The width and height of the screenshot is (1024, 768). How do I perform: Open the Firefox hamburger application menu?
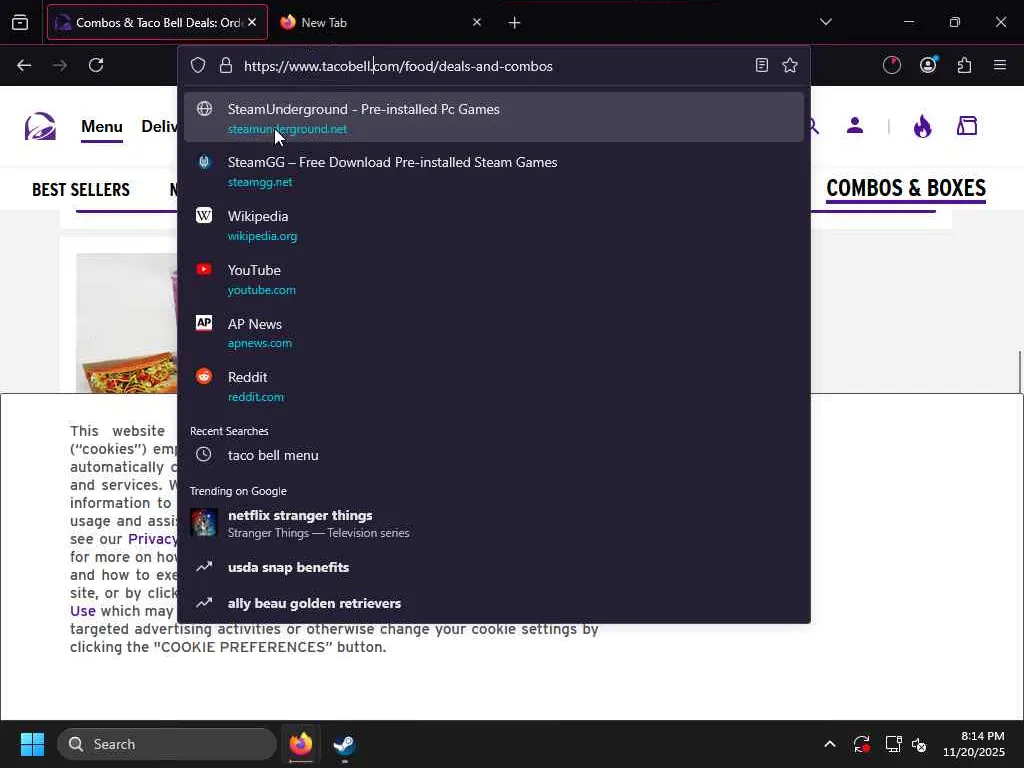pyautogui.click(x=1000, y=65)
